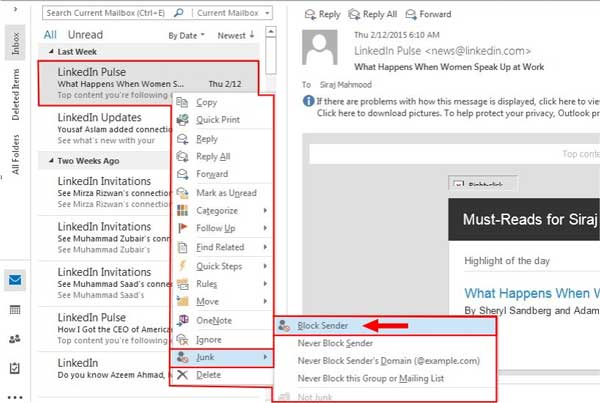Open 'See Mirza Rizwan's connection' email
600x403 pixels.
(x=105, y=193)
